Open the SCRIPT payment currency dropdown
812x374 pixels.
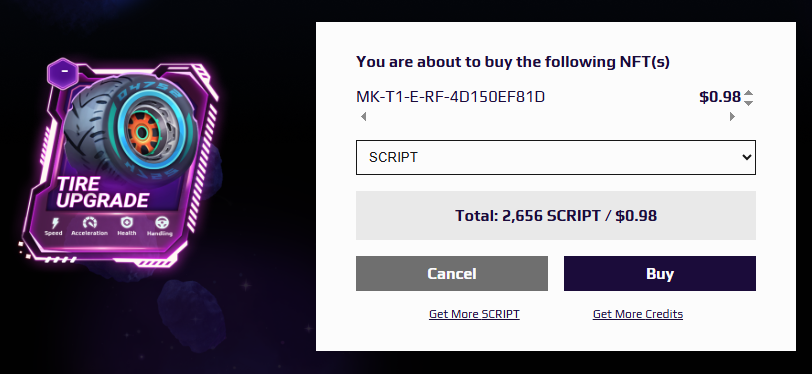(x=556, y=157)
